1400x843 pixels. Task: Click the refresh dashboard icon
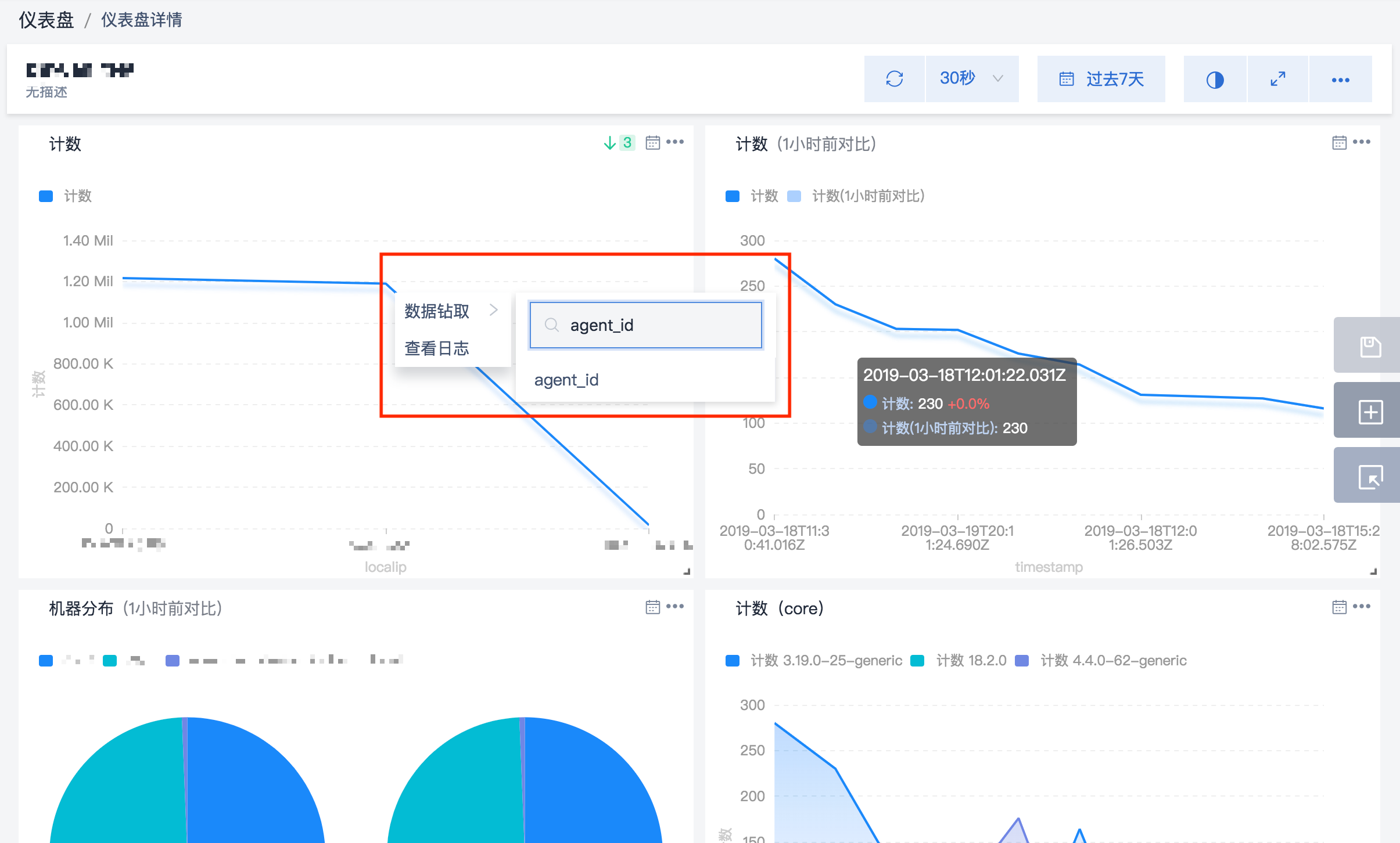coord(894,79)
